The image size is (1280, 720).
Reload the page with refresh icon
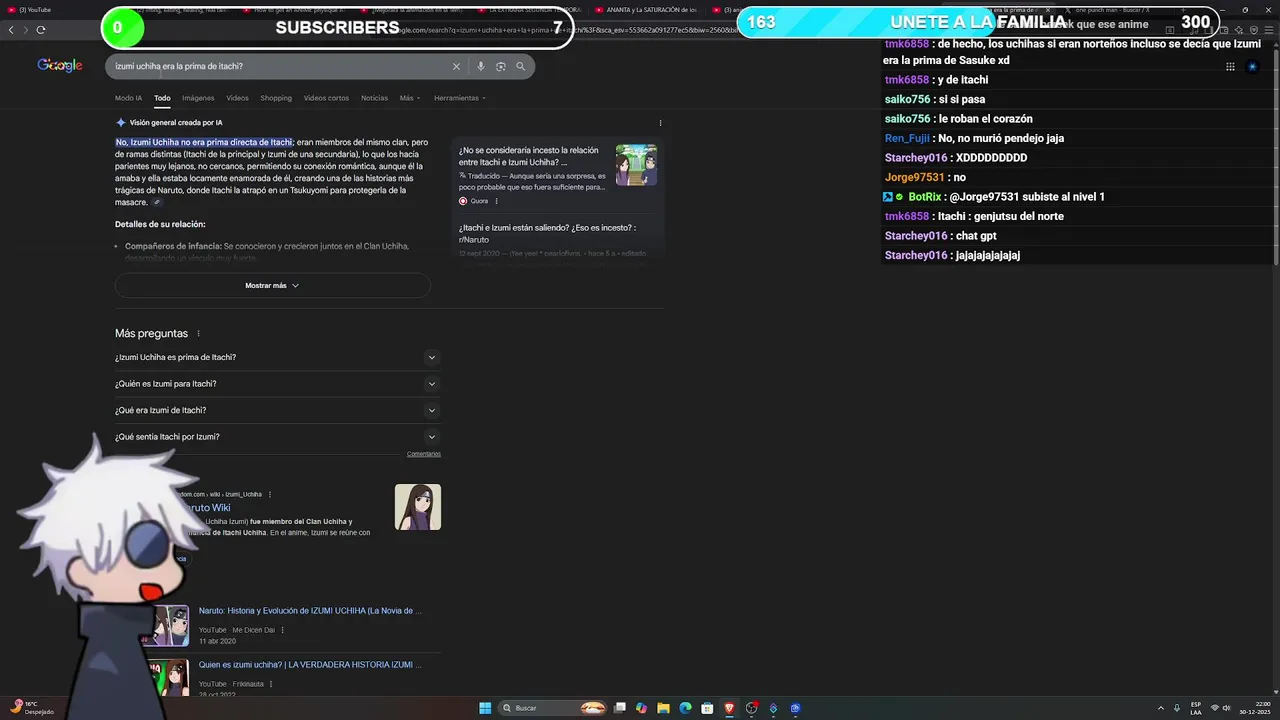(x=41, y=30)
